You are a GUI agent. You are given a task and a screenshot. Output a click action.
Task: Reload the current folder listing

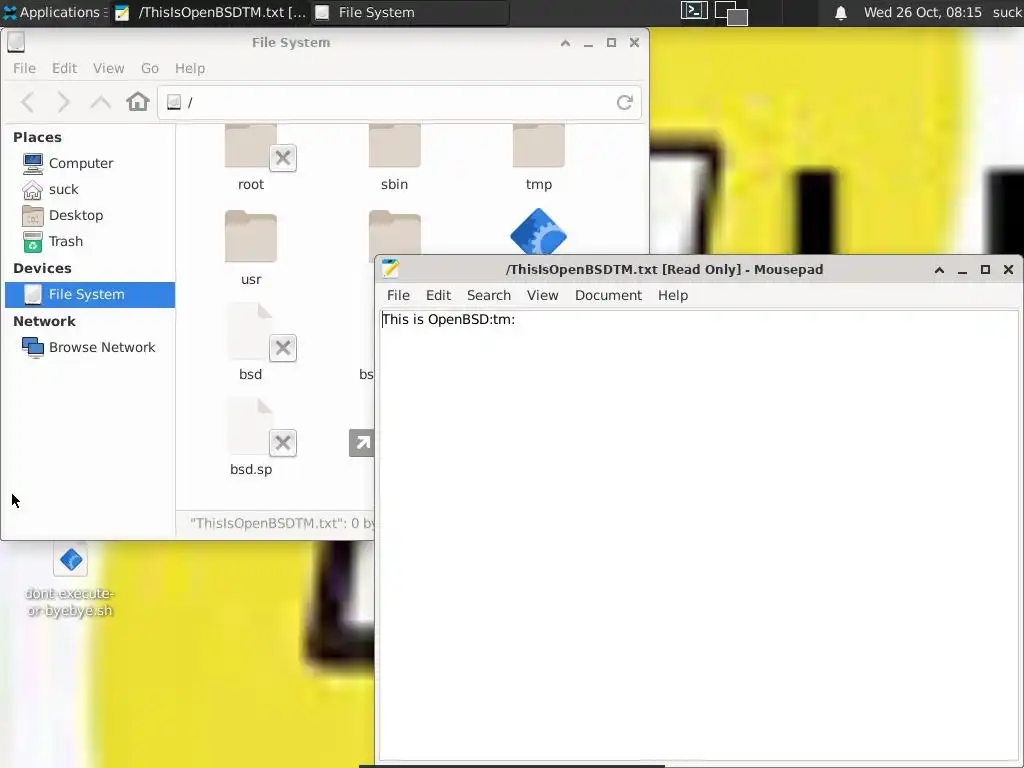coord(624,102)
